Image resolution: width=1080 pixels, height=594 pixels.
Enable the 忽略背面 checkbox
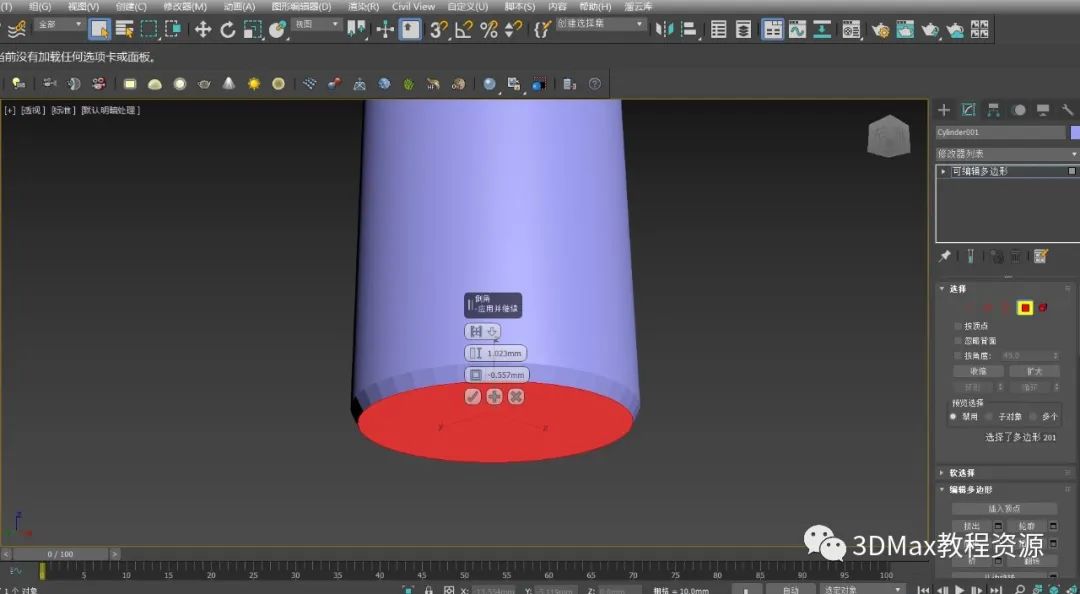tap(957, 341)
